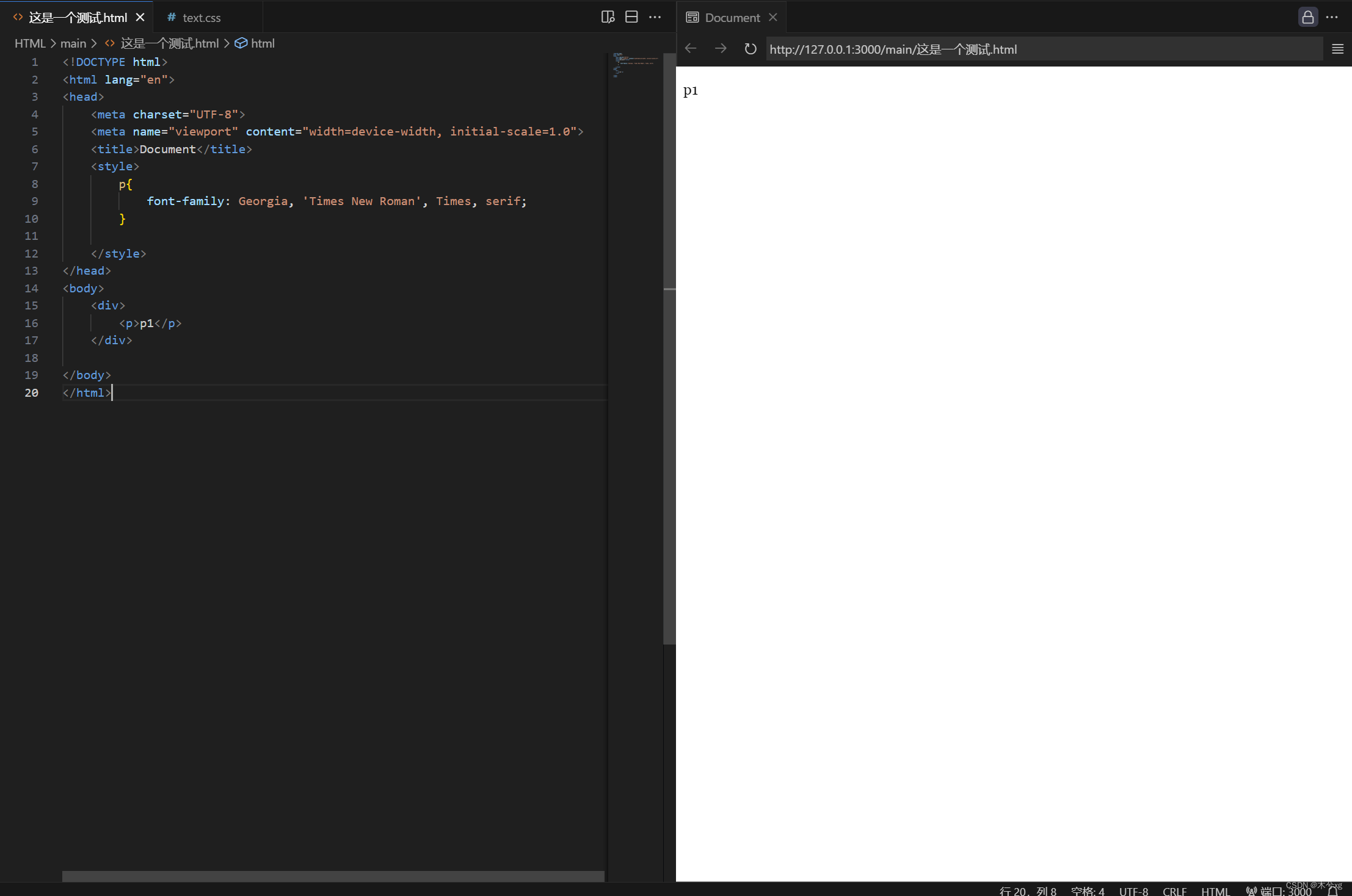The height and width of the screenshot is (896, 1352).
Task: Adjust indentation via 空格:4 status item
Action: point(1088,891)
